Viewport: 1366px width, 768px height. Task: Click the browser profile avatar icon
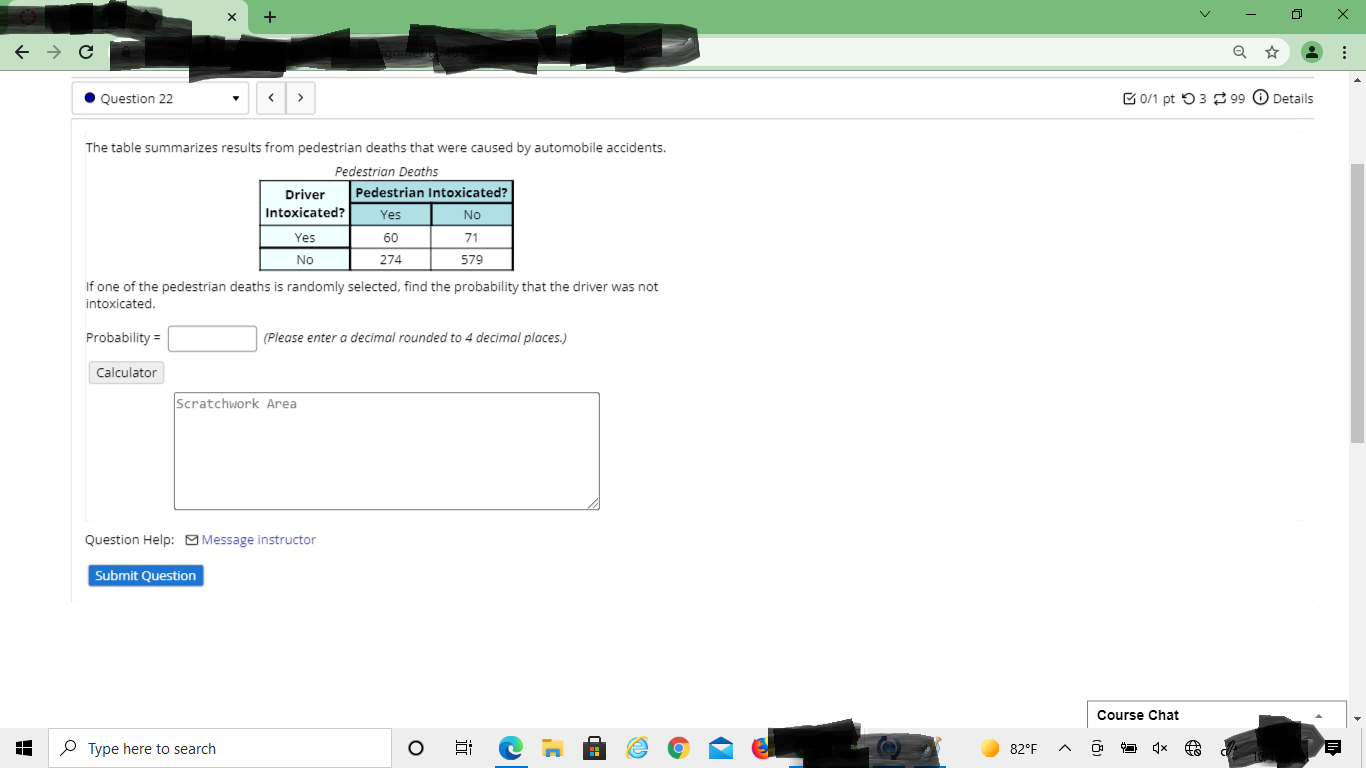pyautogui.click(x=1311, y=51)
